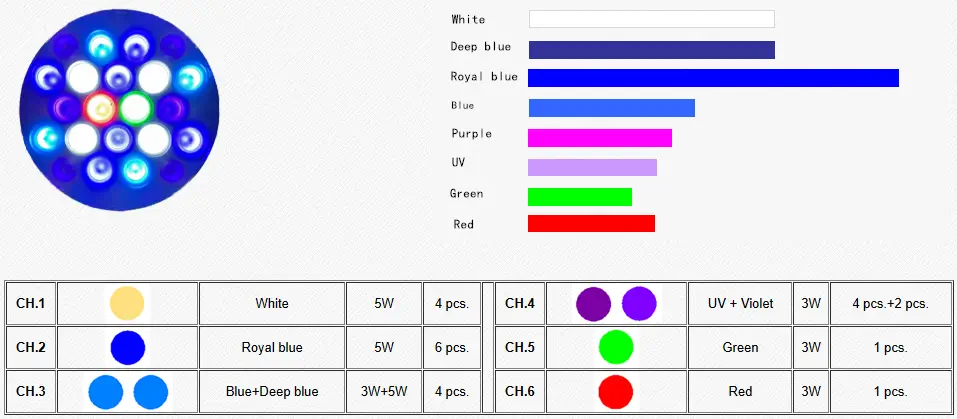Click the Red chart bar
957x419 pixels.
point(591,224)
